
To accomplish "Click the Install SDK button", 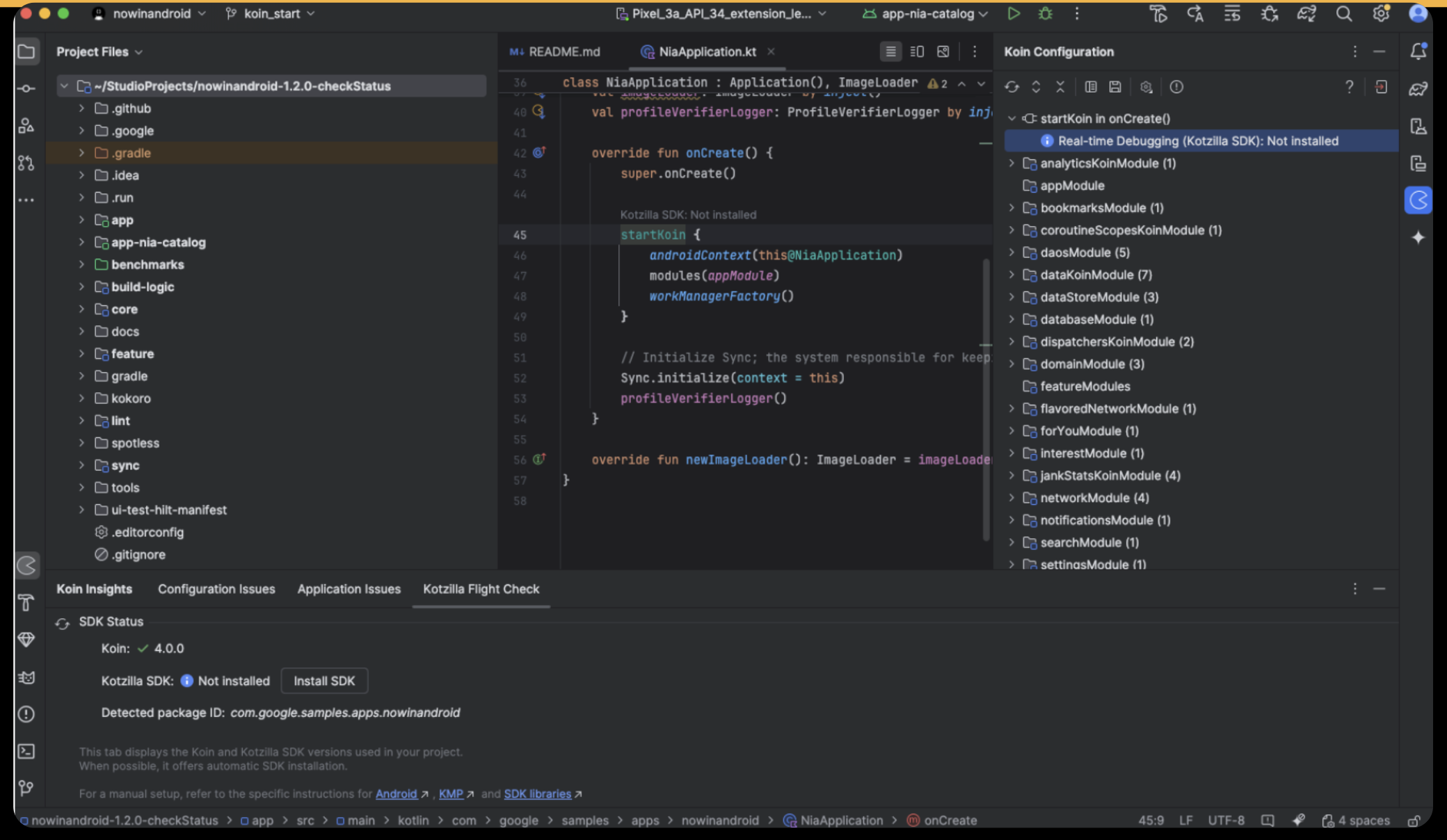I will point(324,681).
